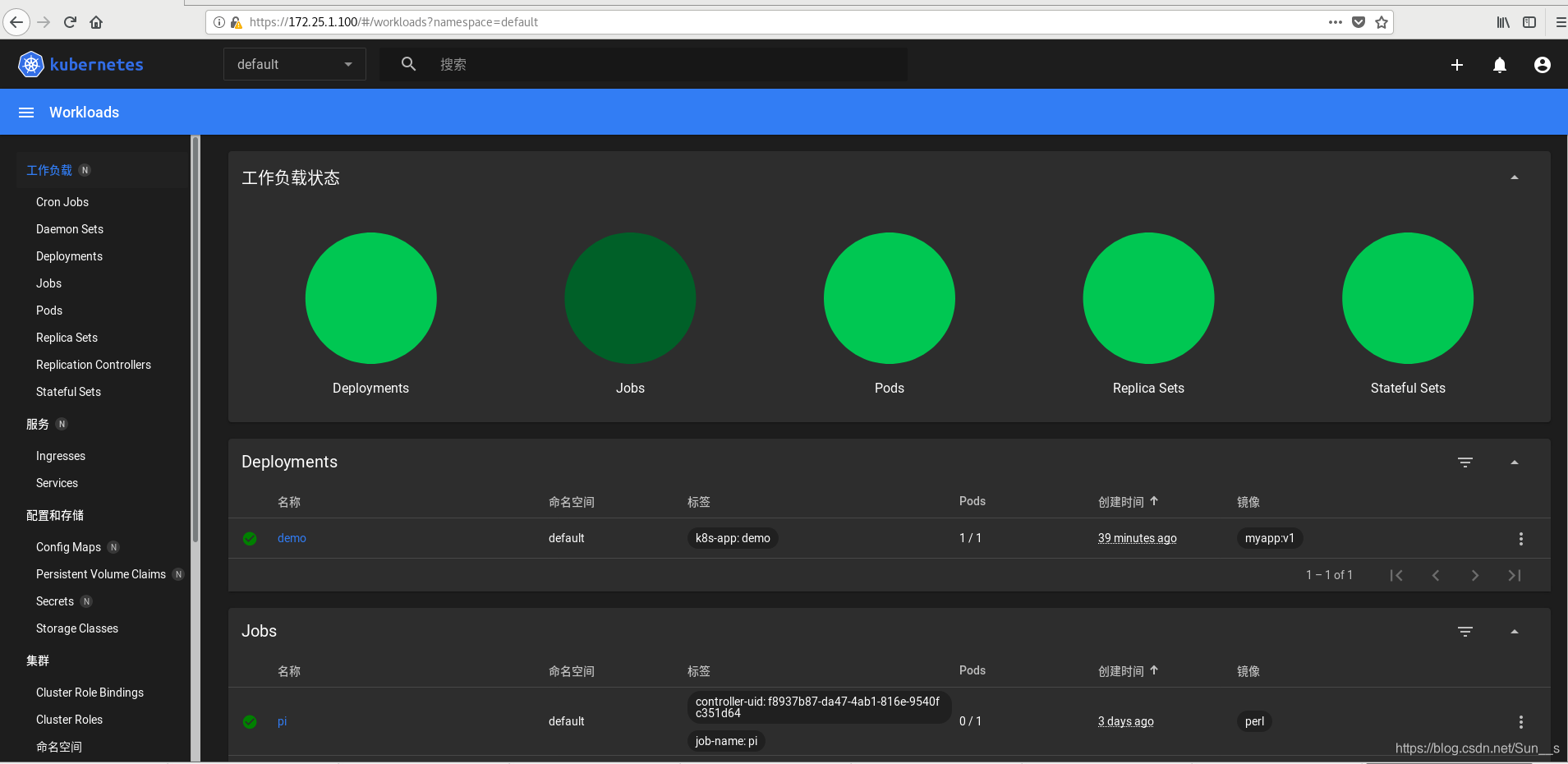Save page to Pocket icon
The width and height of the screenshot is (1568, 764).
click(x=1359, y=22)
